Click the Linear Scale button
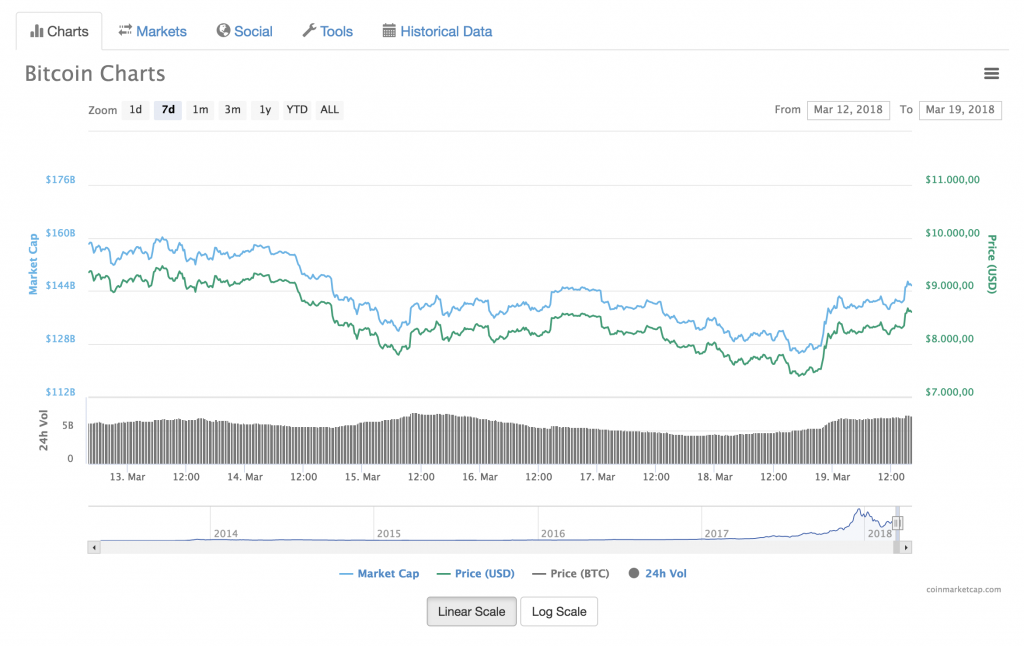Viewport: 1024px width, 646px height. point(471,611)
